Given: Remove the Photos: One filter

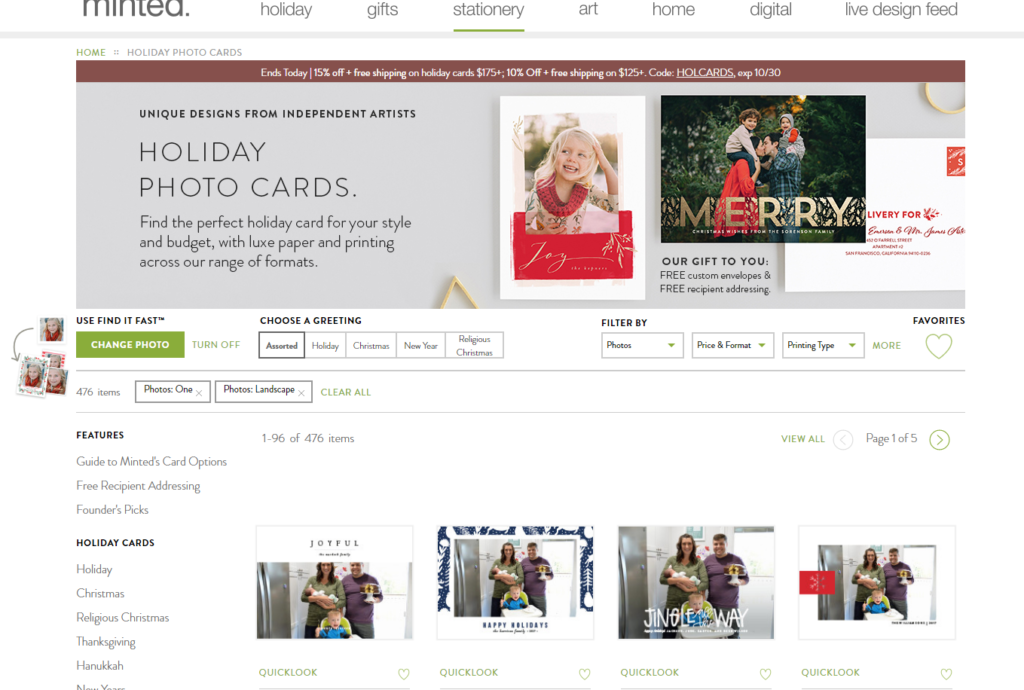Looking at the screenshot, I should click(x=199, y=393).
